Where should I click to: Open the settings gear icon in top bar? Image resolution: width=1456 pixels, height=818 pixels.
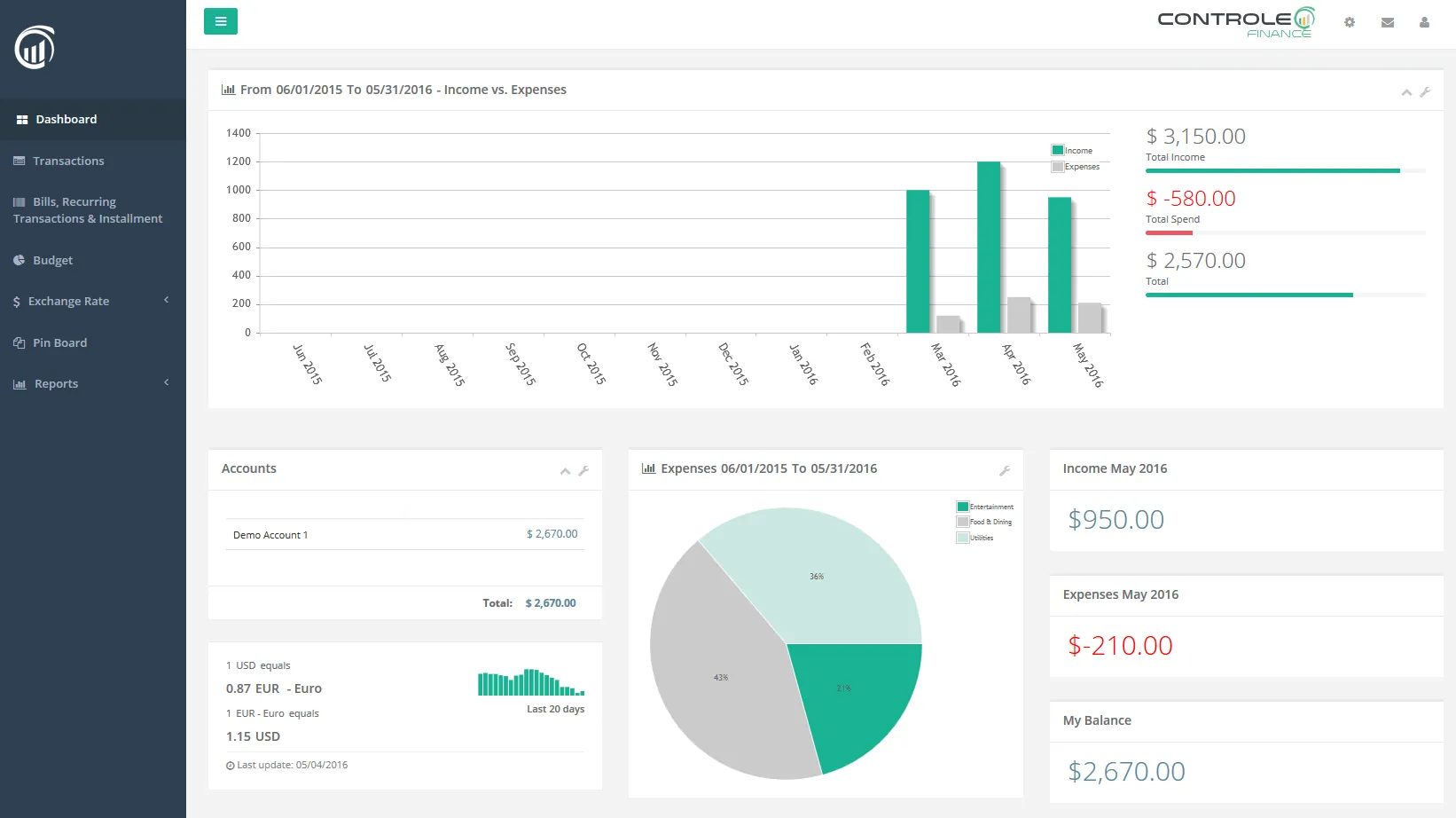tap(1349, 22)
